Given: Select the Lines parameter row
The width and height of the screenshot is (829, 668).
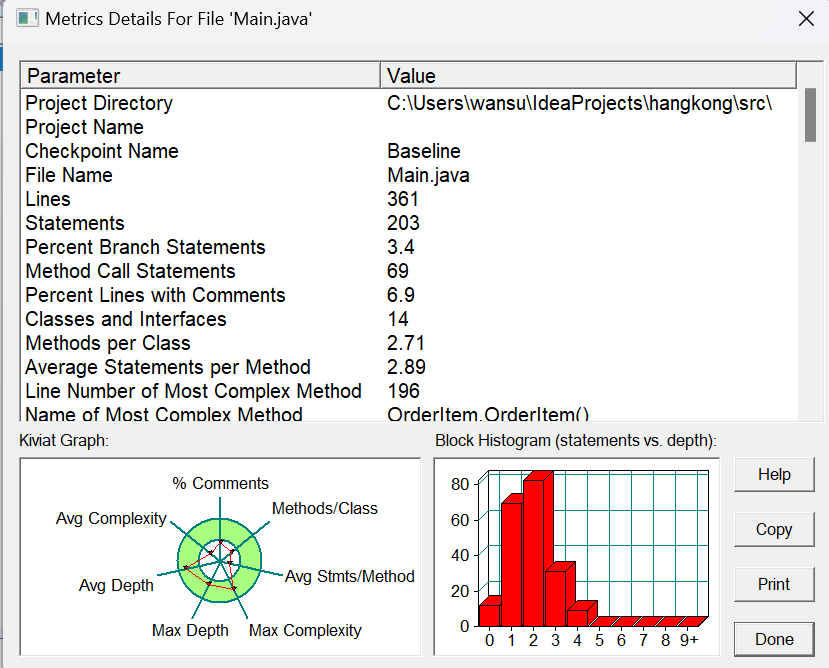Looking at the screenshot, I should [408, 199].
